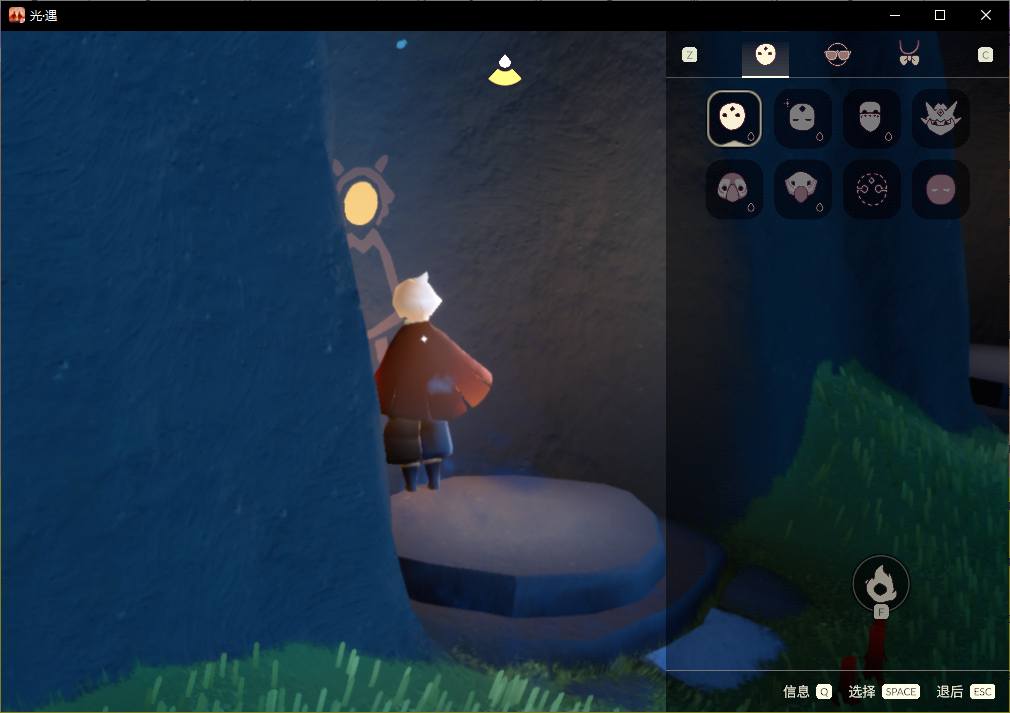Pick the dashed-circle outline mask
Viewport: 1010px width, 713px height.
click(x=872, y=189)
